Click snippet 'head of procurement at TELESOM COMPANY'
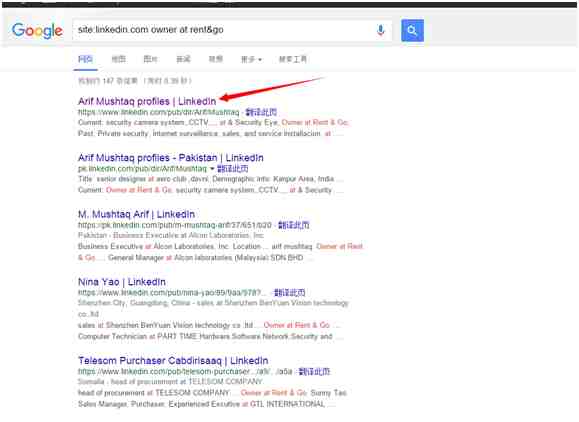This screenshot has height=422, width=579. click(x=154, y=392)
